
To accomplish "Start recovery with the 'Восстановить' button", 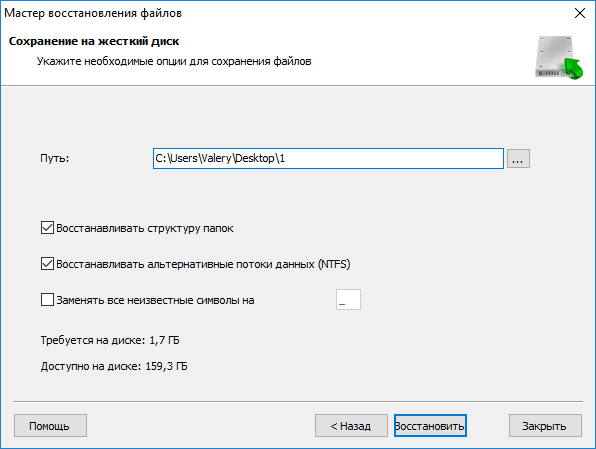I will pos(430,426).
